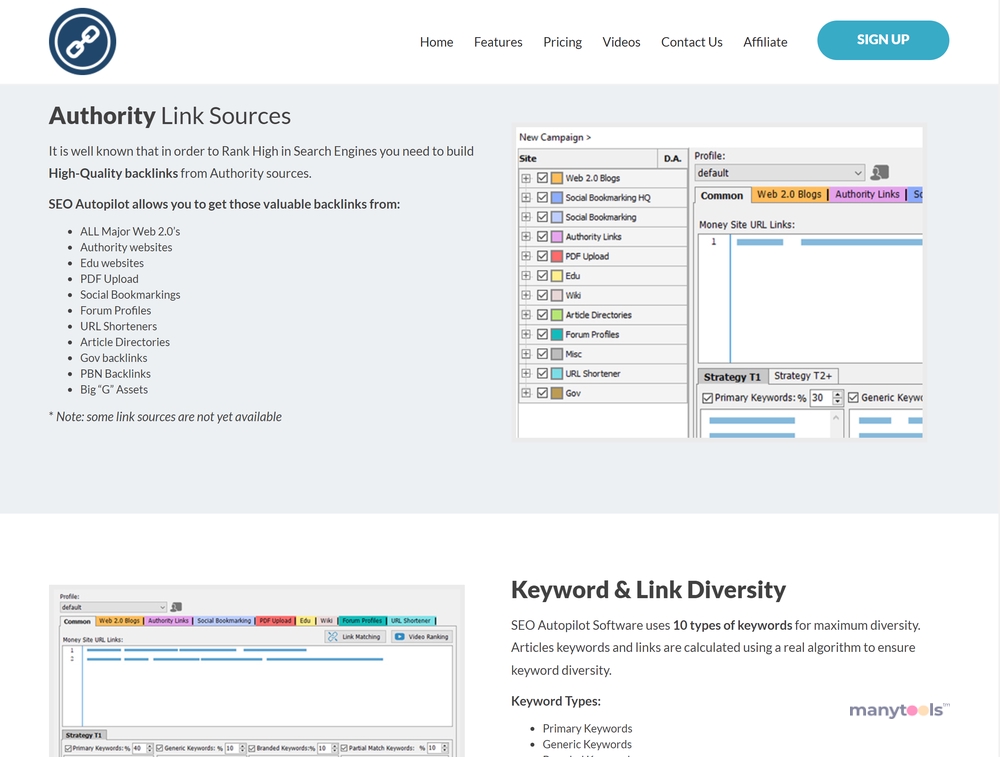Toggle the PDF Upload checkbox
The width and height of the screenshot is (1000, 757).
tap(542, 256)
